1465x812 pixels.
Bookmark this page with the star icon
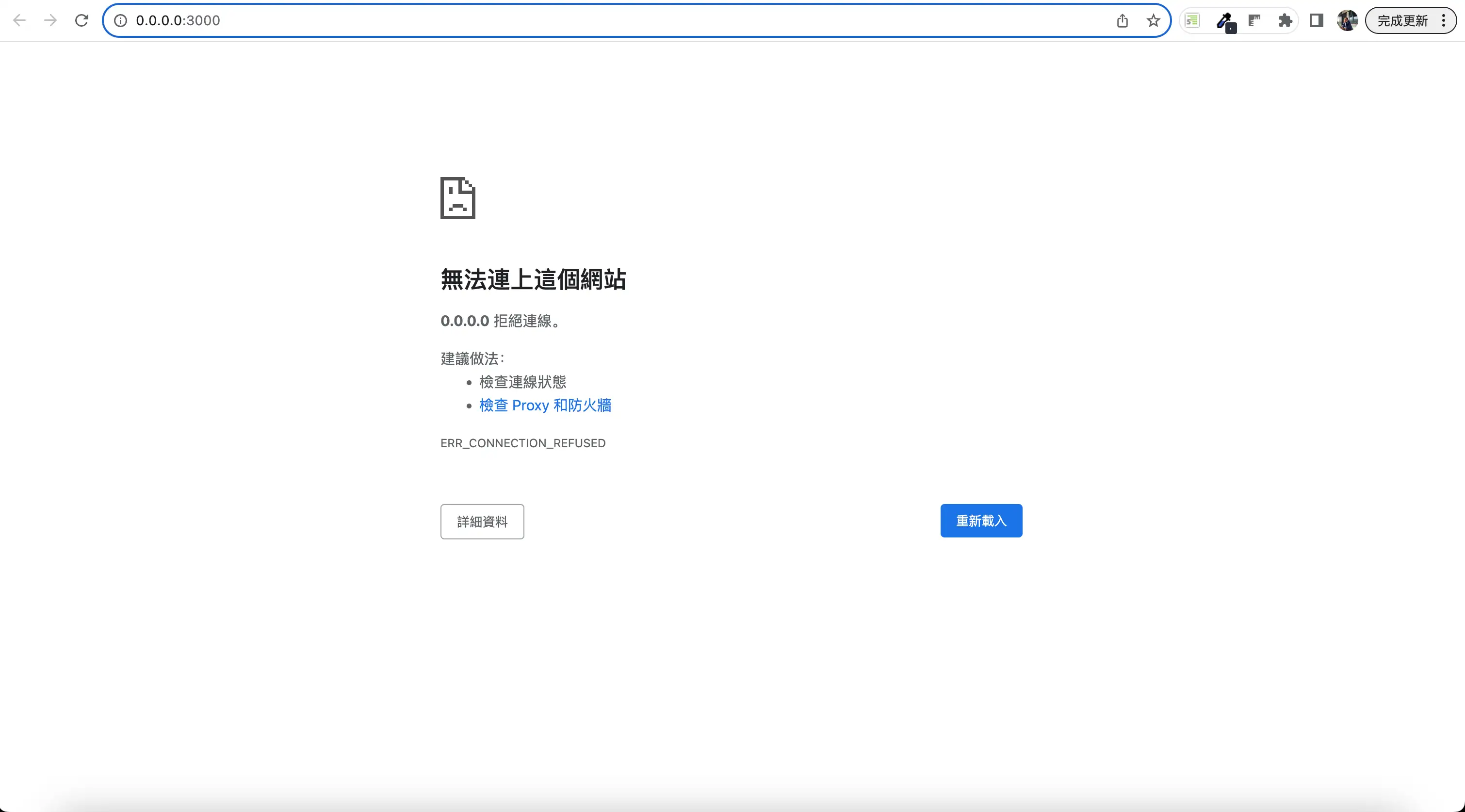[1154, 21]
